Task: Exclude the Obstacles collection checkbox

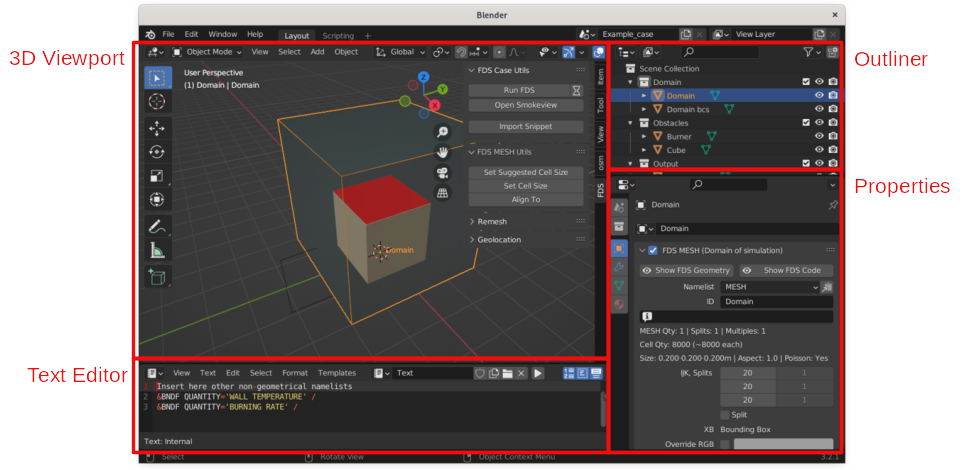Action: (806, 123)
